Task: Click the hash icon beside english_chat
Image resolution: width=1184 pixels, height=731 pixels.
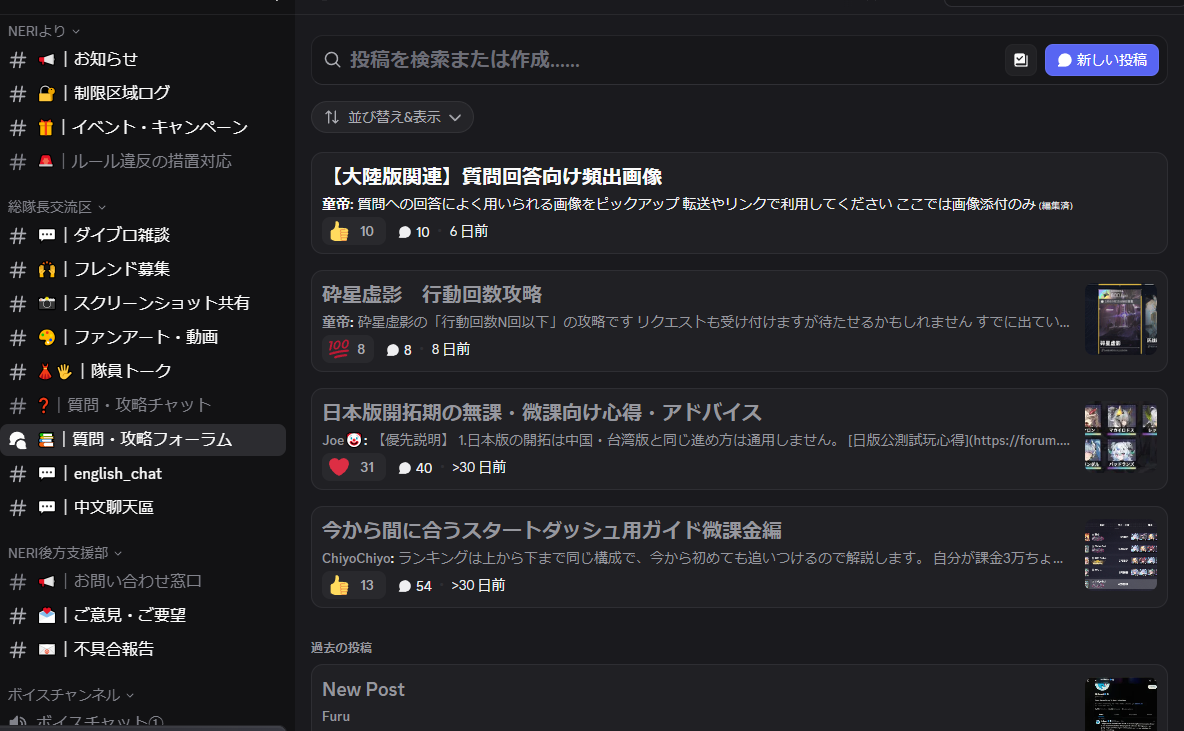Action: [18, 473]
